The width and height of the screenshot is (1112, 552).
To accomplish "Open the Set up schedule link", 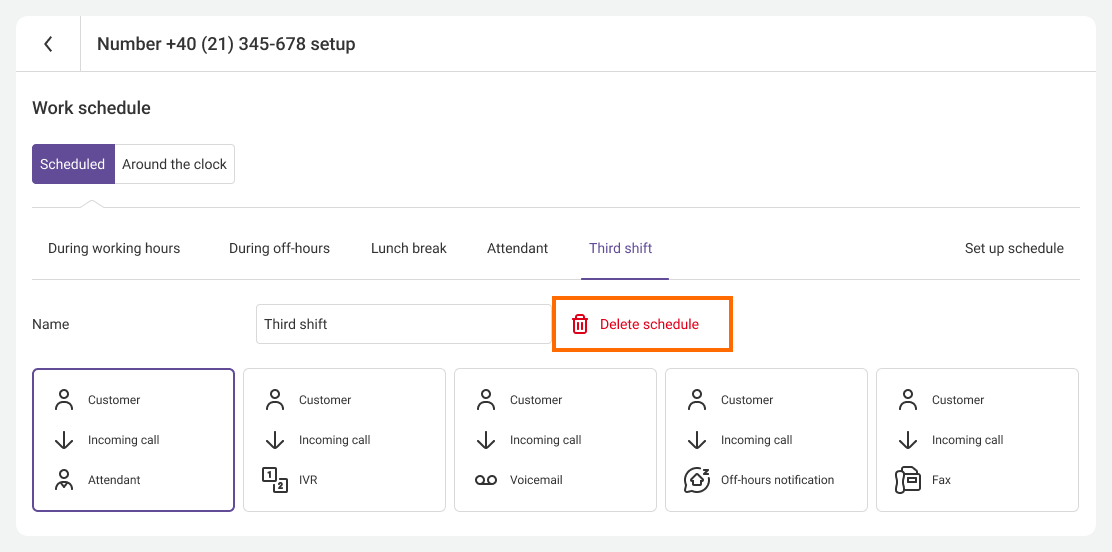I will (1013, 248).
